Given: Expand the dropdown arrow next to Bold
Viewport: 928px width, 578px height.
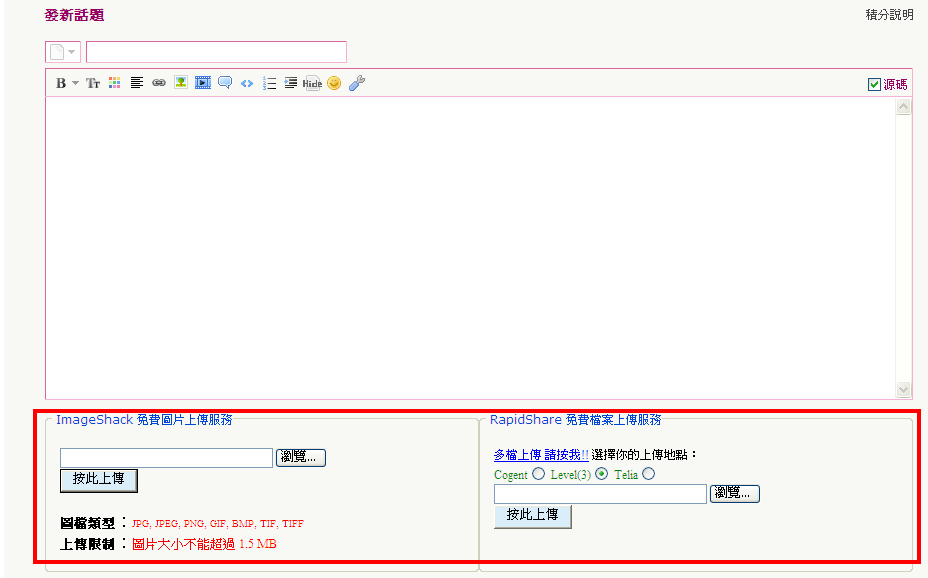Looking at the screenshot, I should (75, 83).
